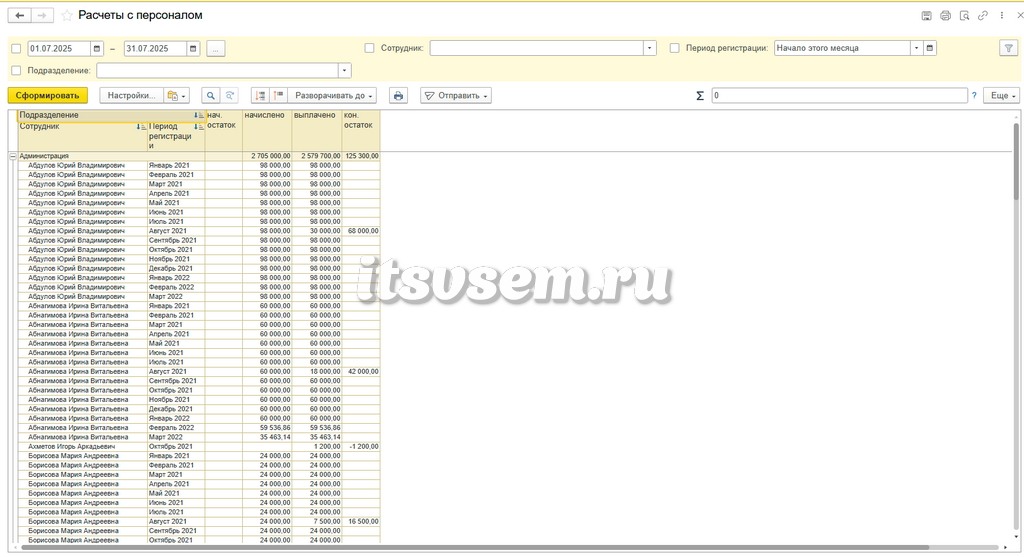This screenshot has width=1024, height=557.
Task: Click the 68 000,00 balance cell
Action: coord(361,231)
